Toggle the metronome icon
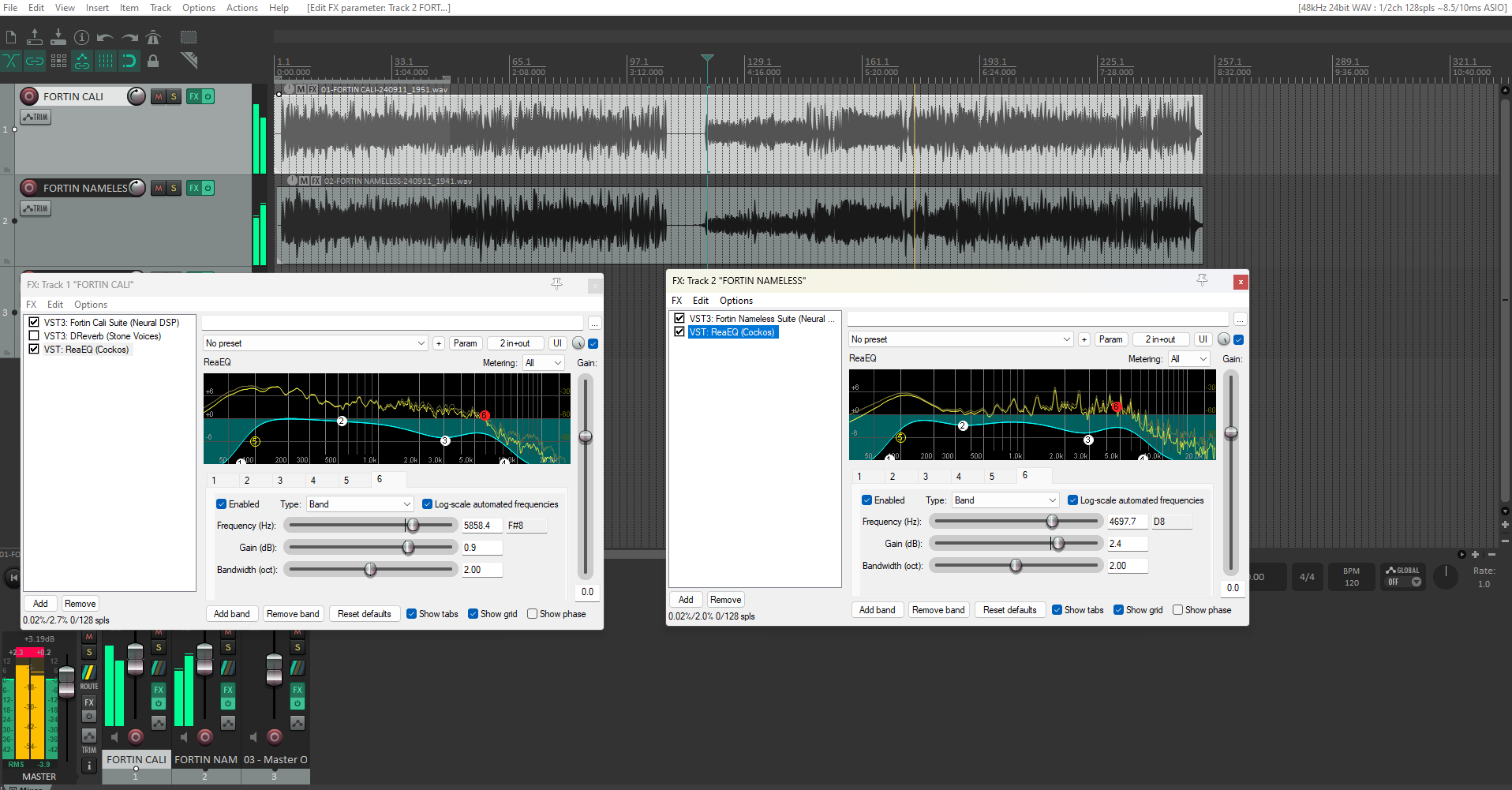Screen dimensions: 1512x790 point(153,37)
